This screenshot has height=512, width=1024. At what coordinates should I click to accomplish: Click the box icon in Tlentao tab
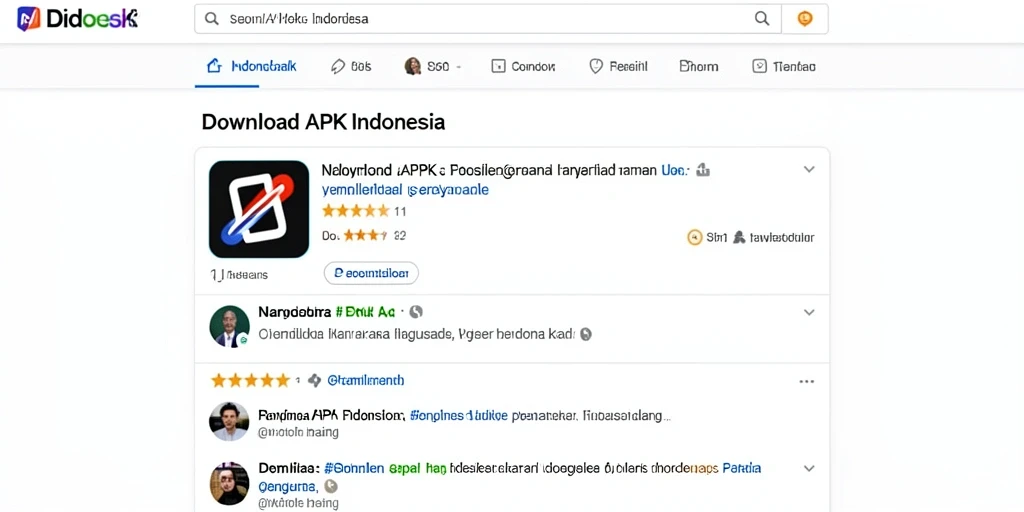759,66
